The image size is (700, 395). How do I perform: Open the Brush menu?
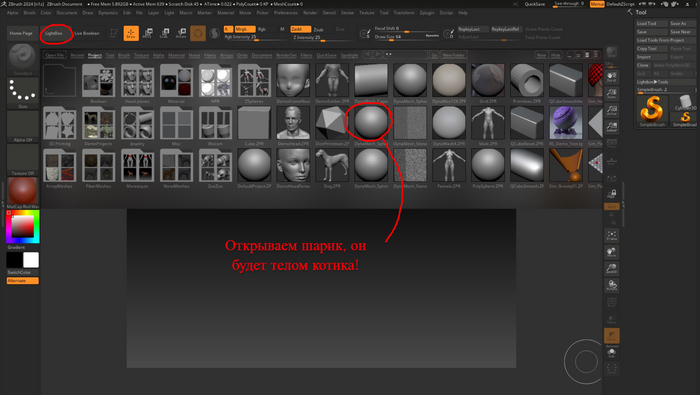[29, 12]
